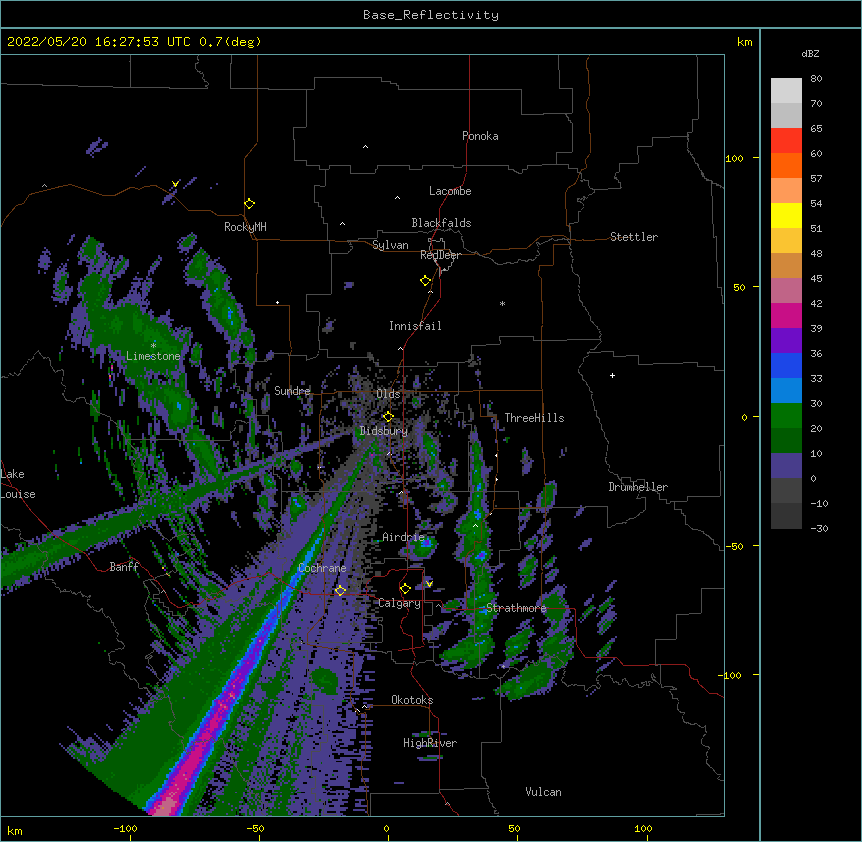Click the Sundre city label

pyautogui.click(x=292, y=391)
